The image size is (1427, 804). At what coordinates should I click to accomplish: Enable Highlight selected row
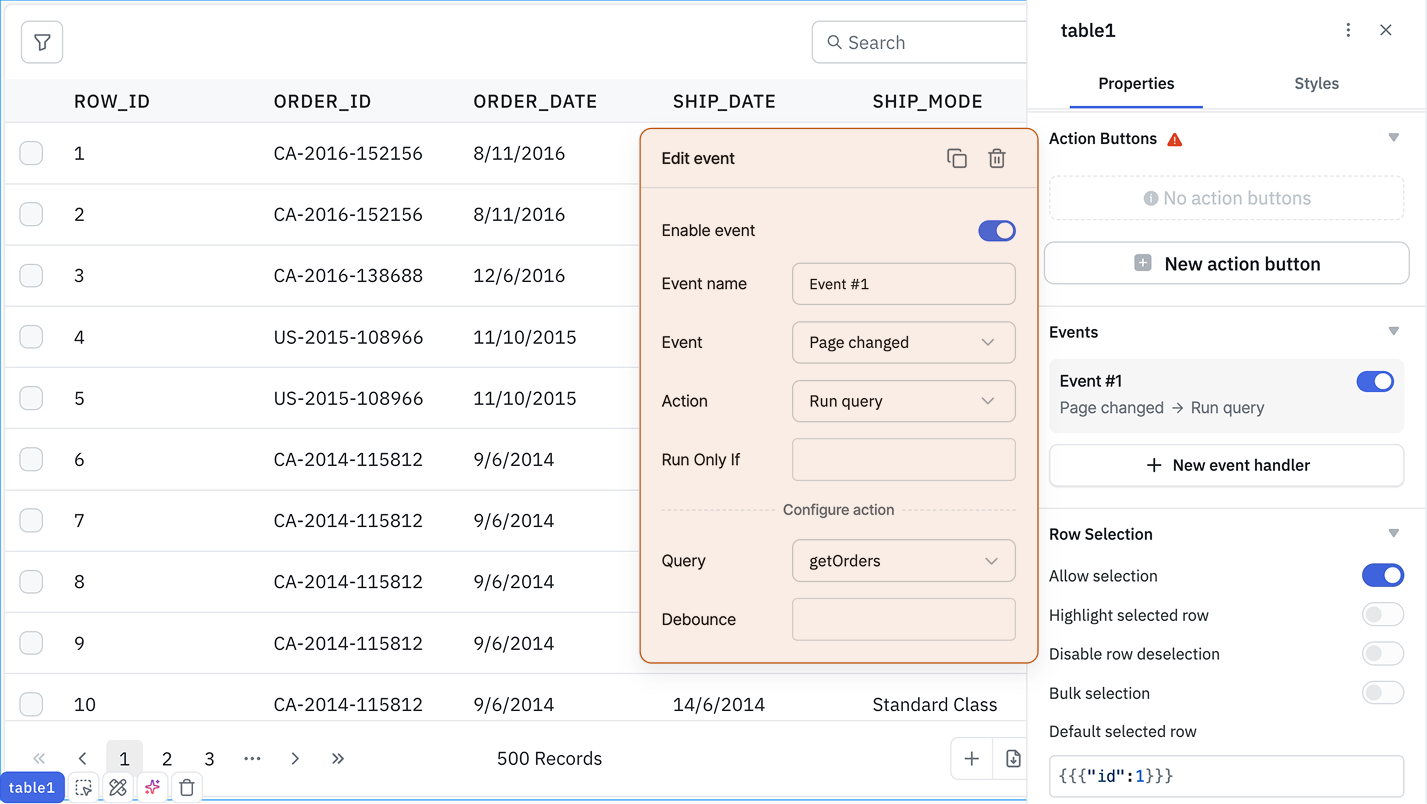tap(1383, 615)
